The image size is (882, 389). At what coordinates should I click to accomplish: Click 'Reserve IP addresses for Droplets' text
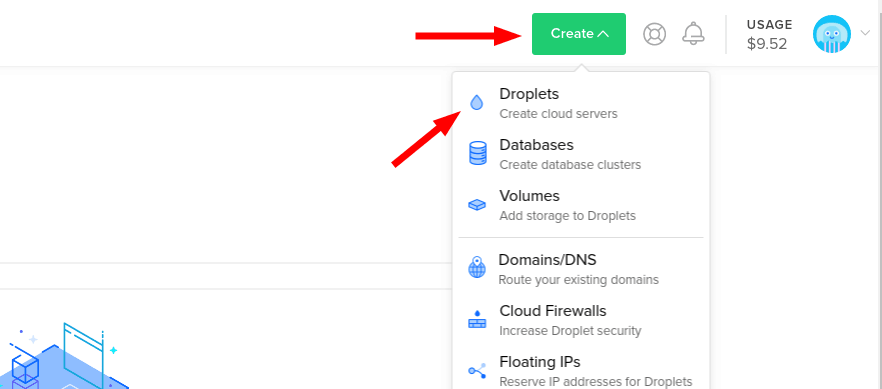(x=596, y=382)
